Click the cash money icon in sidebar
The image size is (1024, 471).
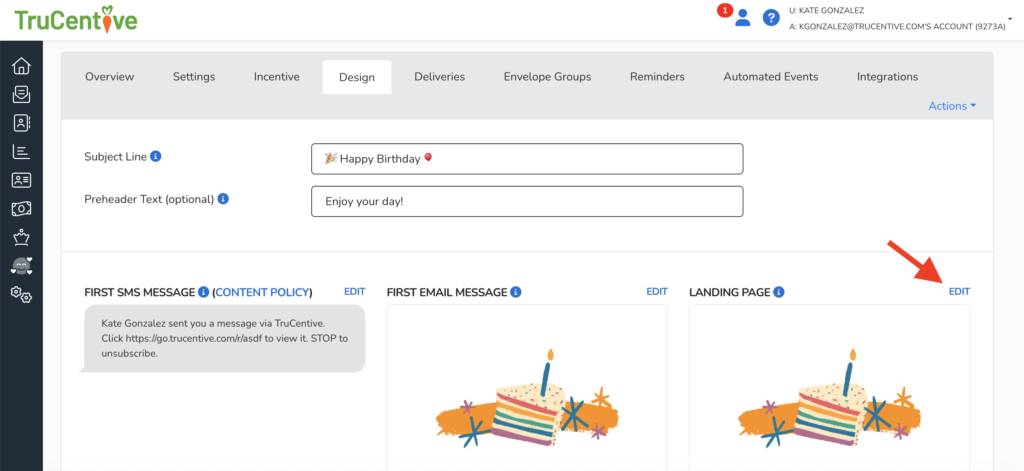point(20,209)
